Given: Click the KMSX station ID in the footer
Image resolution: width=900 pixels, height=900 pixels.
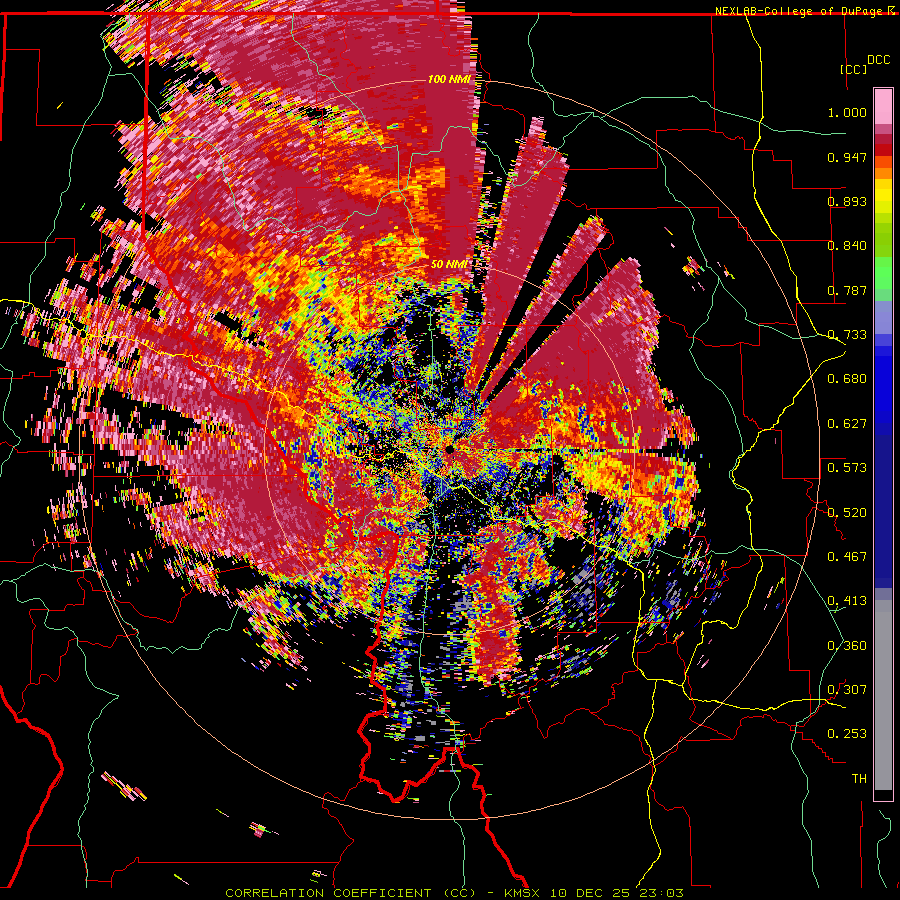Looking at the screenshot, I should [x=524, y=893].
